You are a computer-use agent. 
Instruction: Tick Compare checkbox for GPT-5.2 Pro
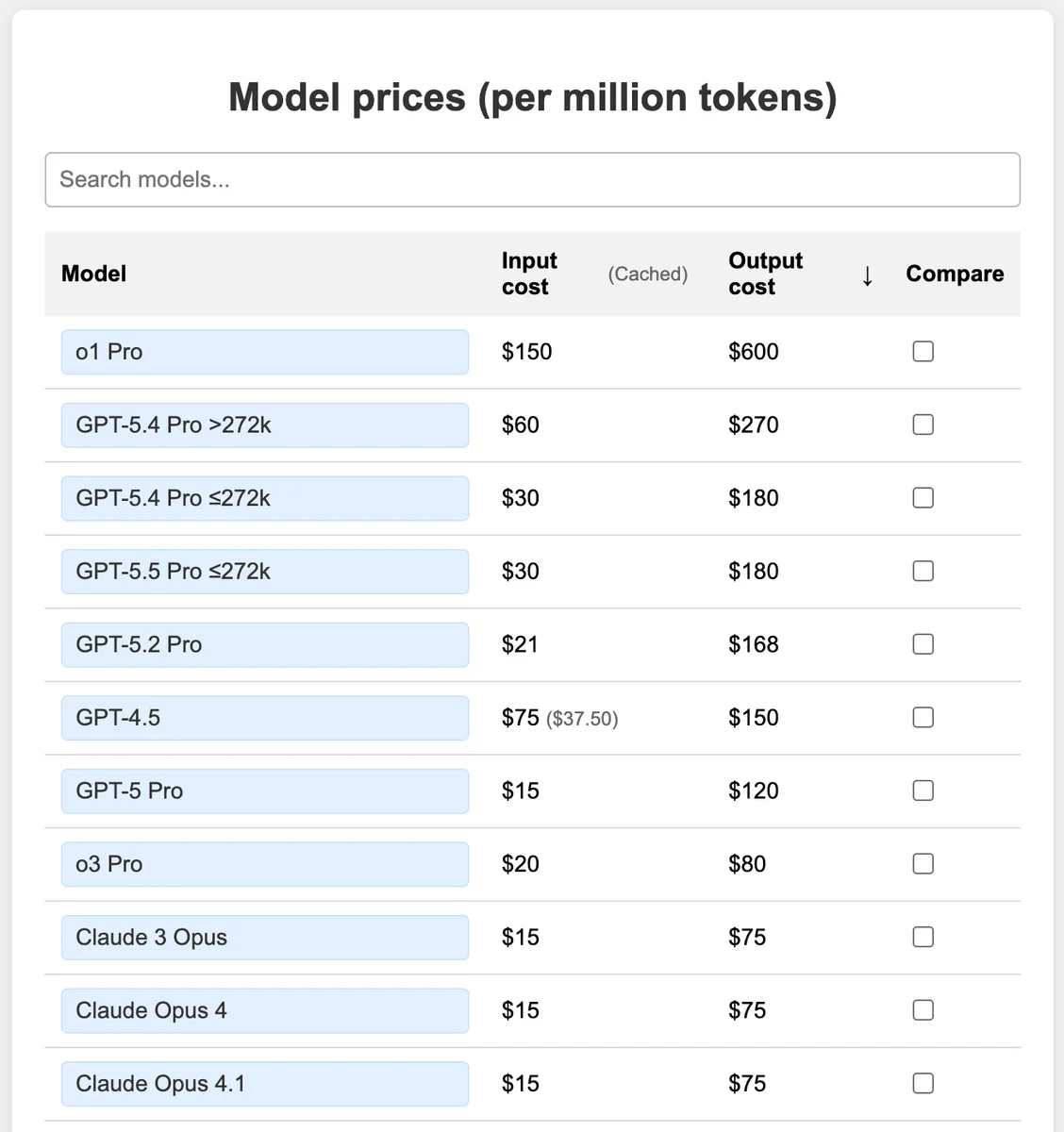click(x=923, y=644)
